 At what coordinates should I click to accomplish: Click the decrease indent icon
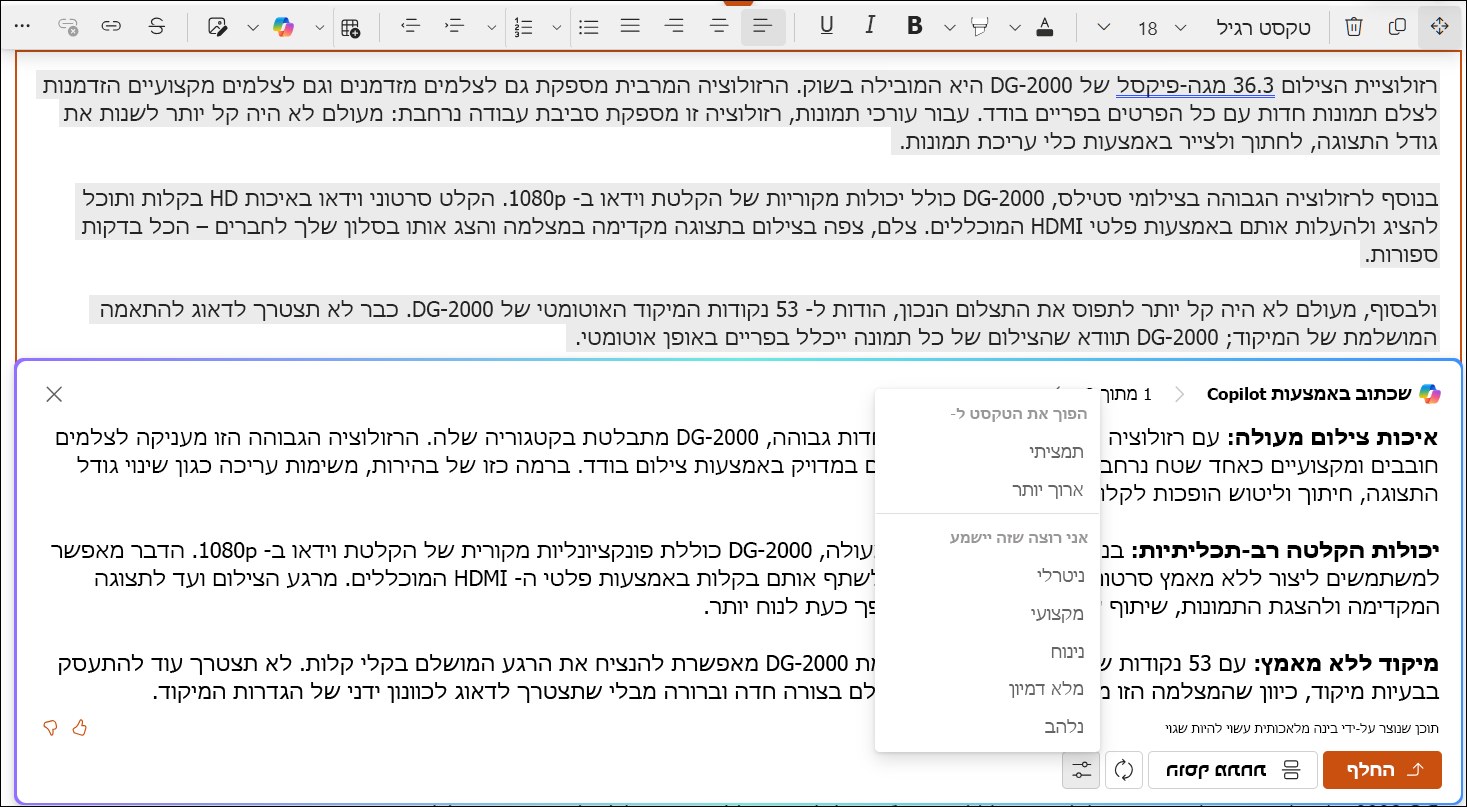[409, 27]
